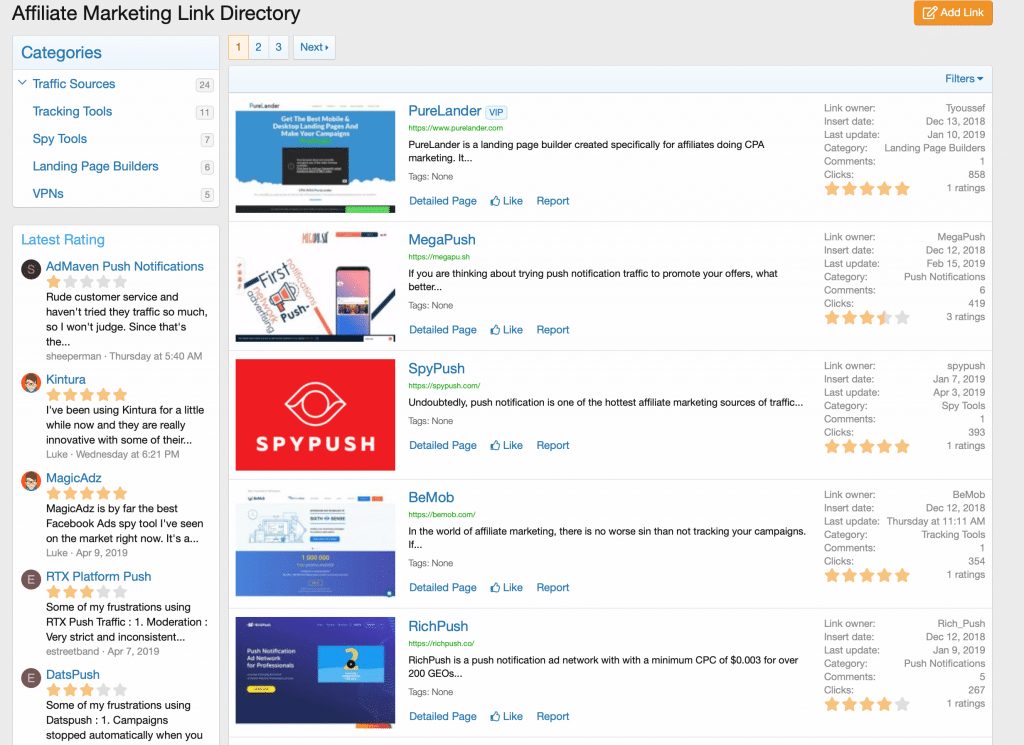
Task: Click the avatar beside DatsPush review
Action: 31,678
